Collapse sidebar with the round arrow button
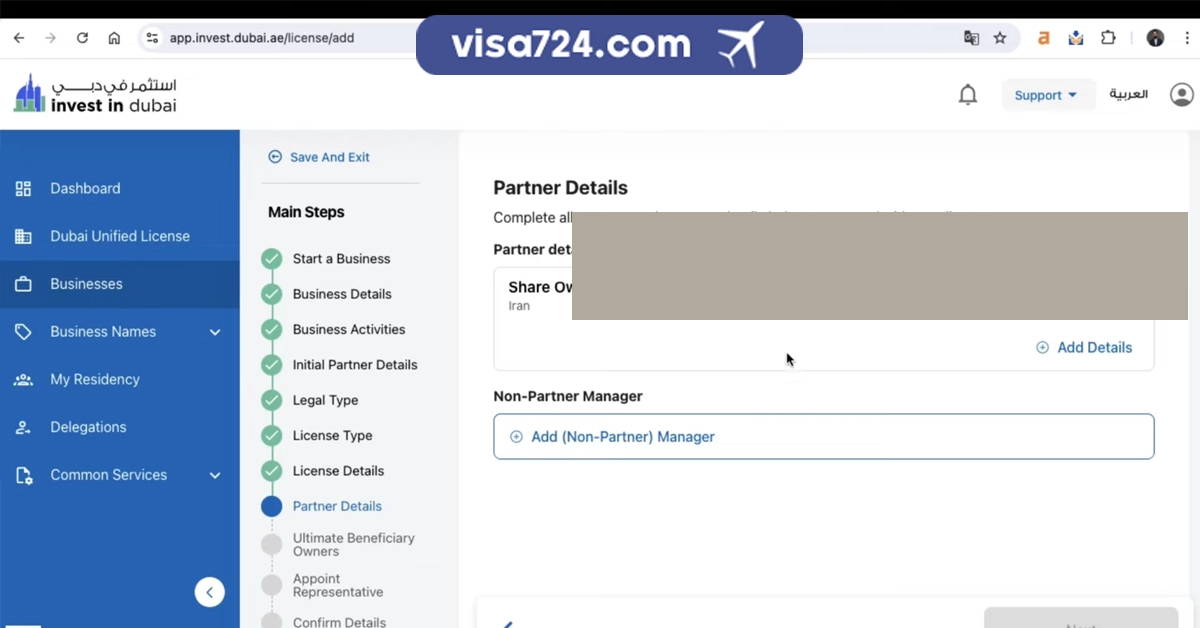Viewport: 1200px width, 628px height. (209, 592)
